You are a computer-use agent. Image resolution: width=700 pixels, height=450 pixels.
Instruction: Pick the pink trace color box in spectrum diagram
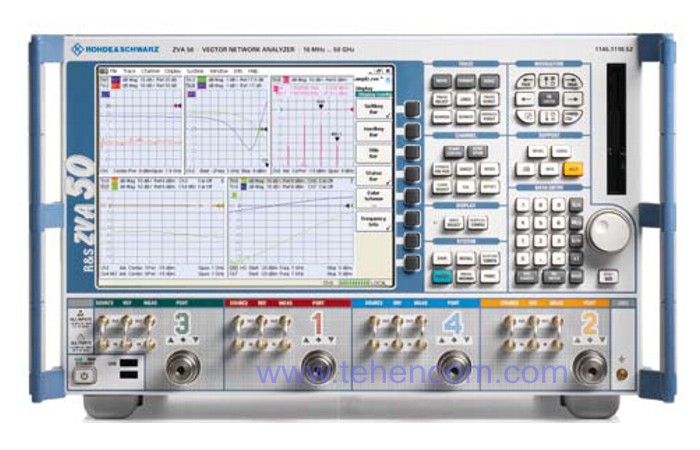285,80
